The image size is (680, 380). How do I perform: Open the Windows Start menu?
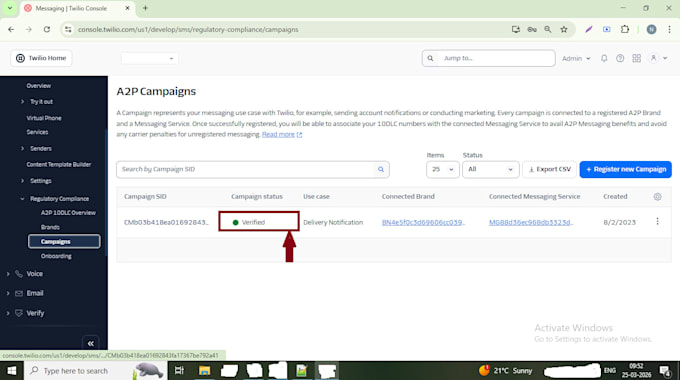(12, 370)
